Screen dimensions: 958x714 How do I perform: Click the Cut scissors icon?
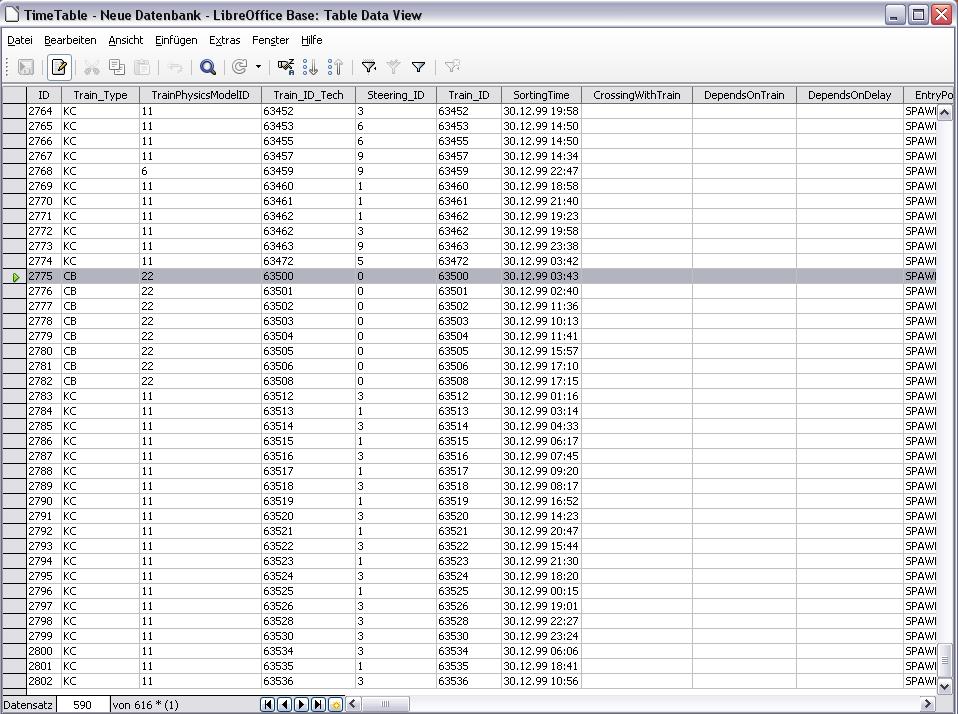coord(92,67)
